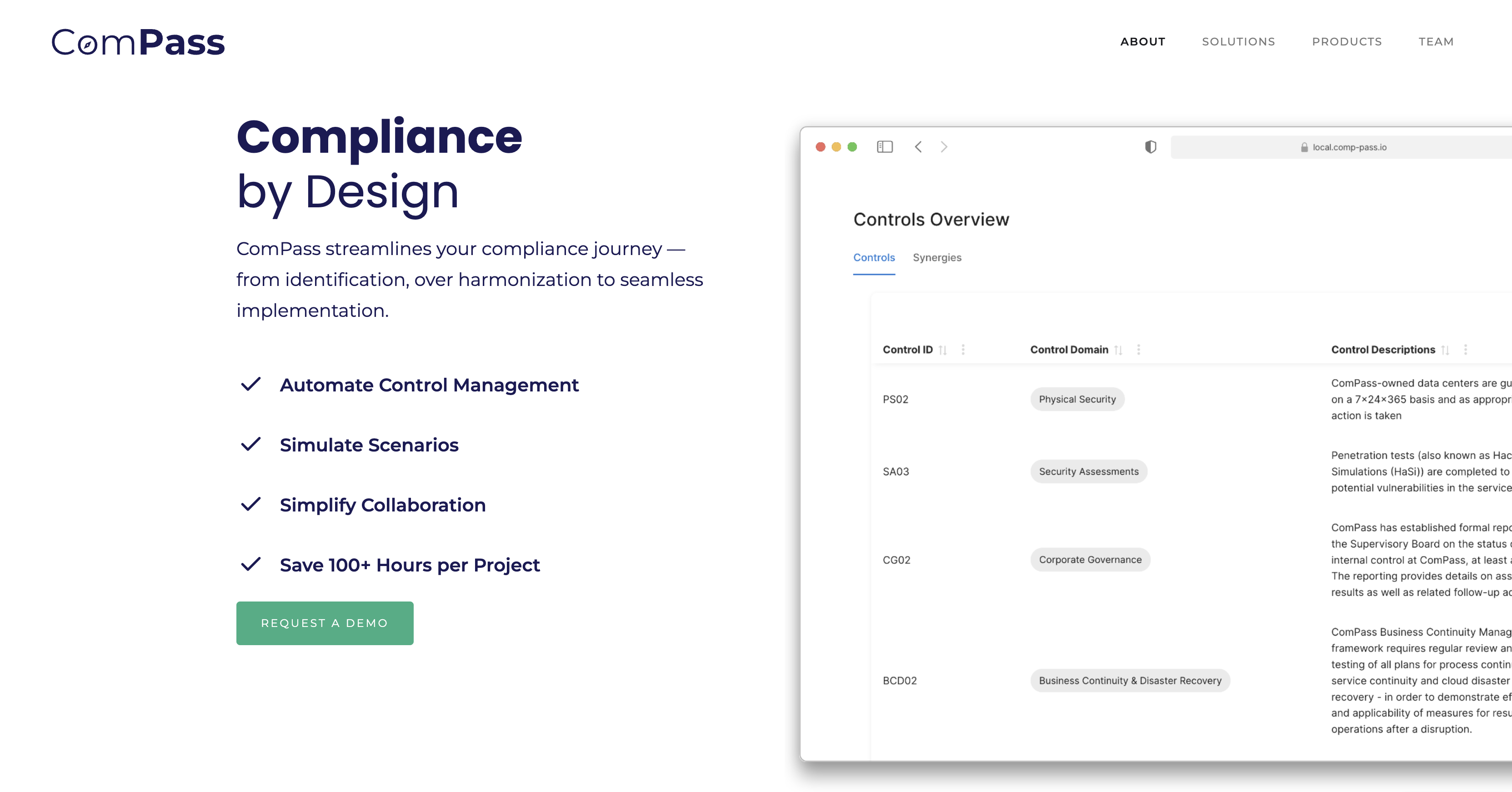Image resolution: width=1512 pixels, height=792 pixels.
Task: Open Control Domain column options menu
Action: click(1139, 350)
